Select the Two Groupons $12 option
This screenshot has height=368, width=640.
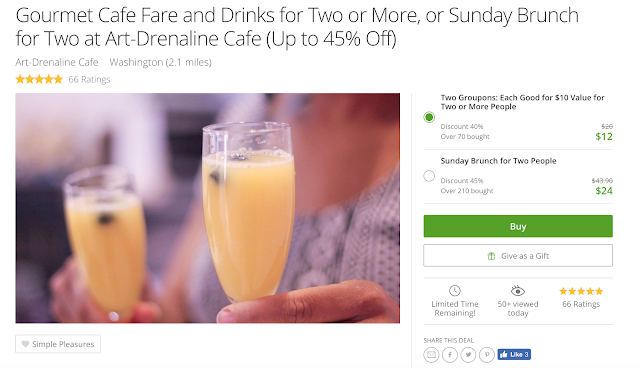pos(429,117)
